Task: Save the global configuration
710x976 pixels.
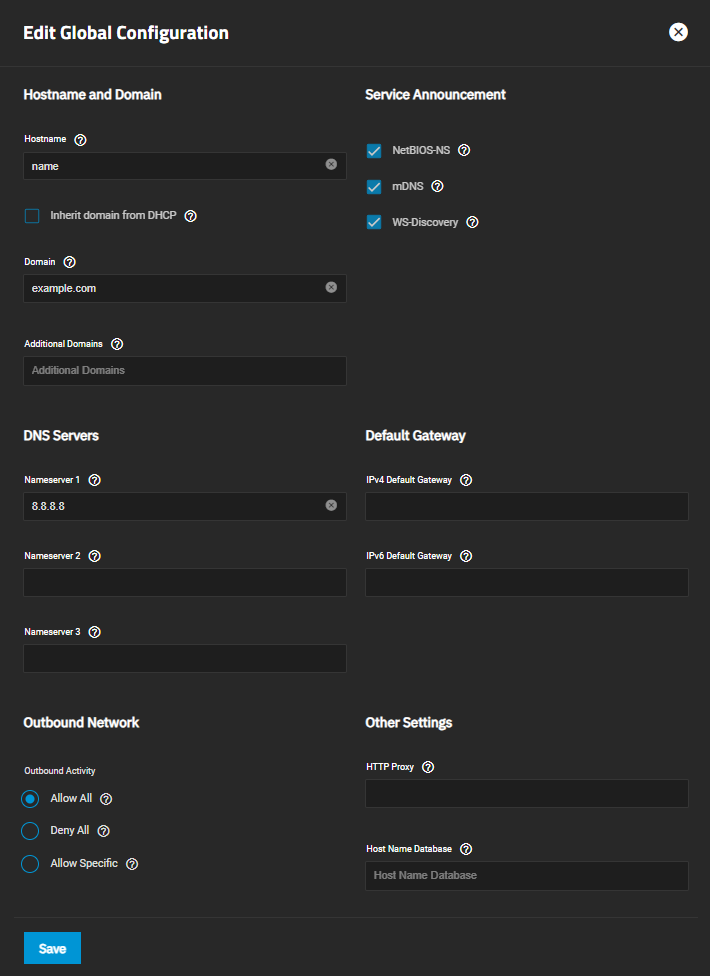Action: [52, 948]
